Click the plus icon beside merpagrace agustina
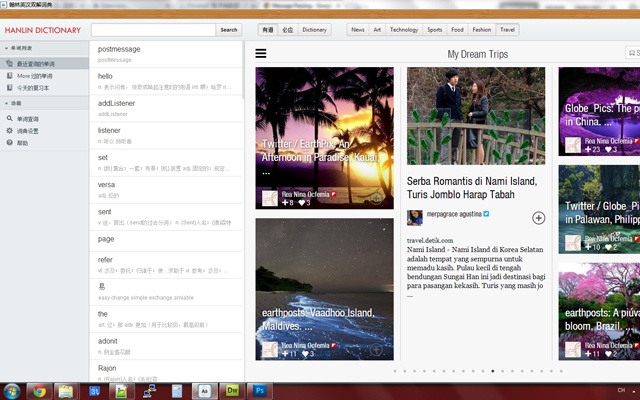This screenshot has width=640, height=400. click(x=538, y=218)
